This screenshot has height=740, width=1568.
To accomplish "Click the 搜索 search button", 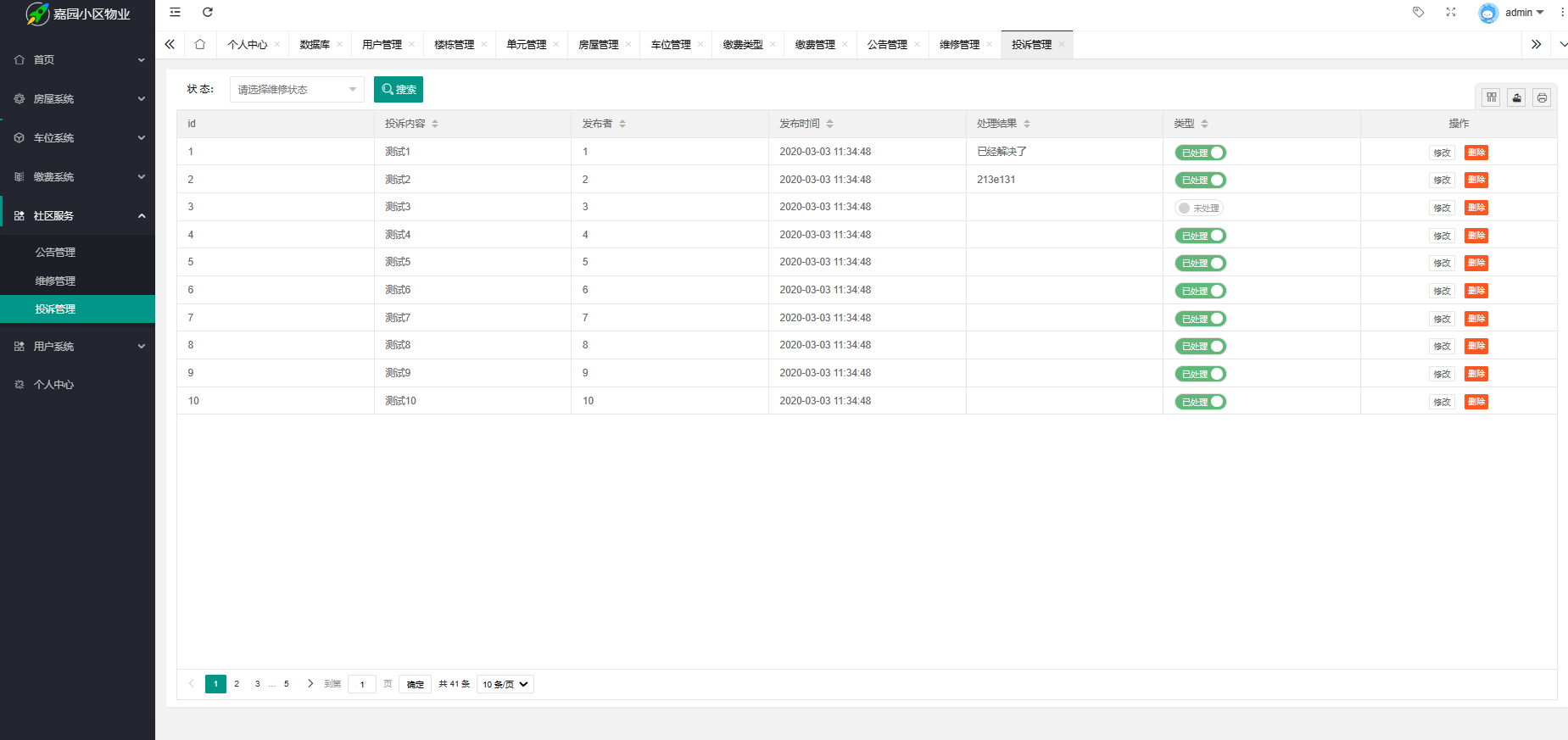I will tap(399, 89).
